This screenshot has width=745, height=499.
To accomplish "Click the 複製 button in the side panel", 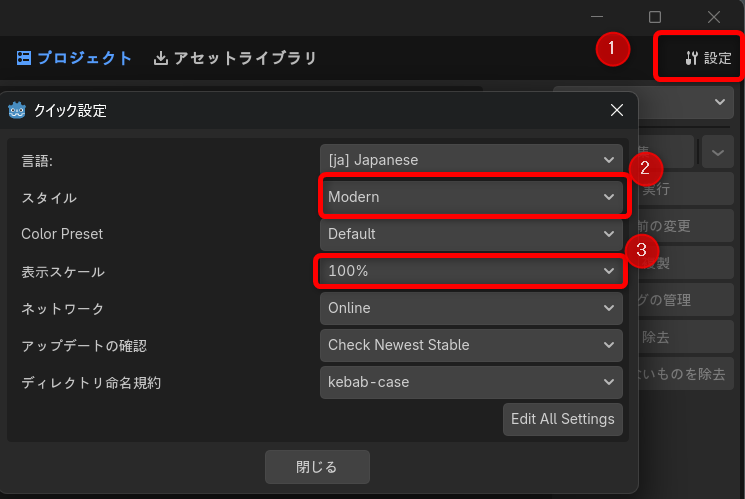I will [680, 263].
